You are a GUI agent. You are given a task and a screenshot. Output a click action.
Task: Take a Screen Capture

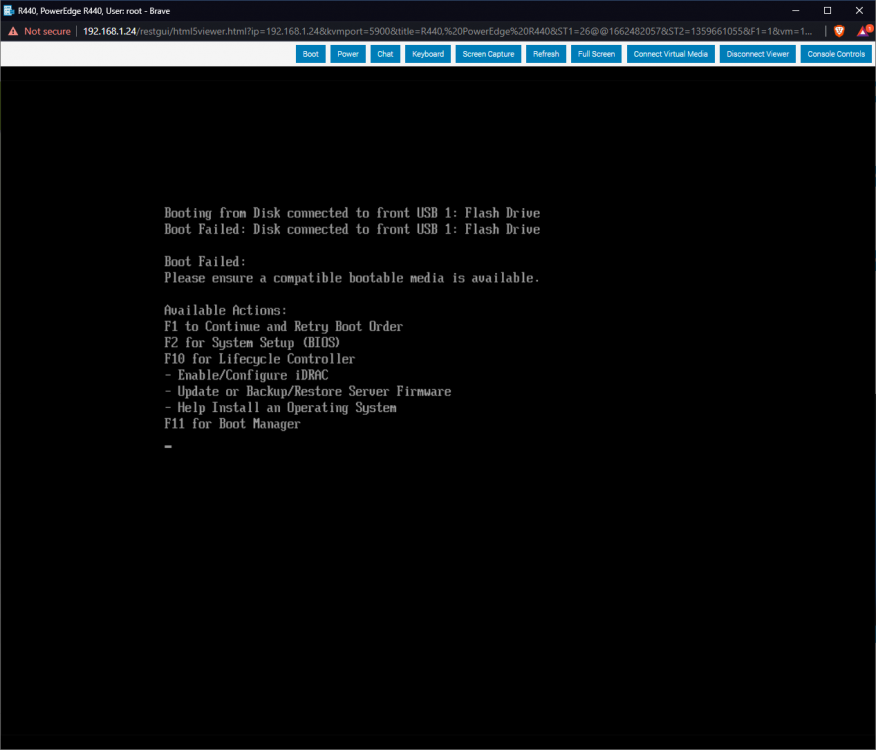click(x=488, y=54)
